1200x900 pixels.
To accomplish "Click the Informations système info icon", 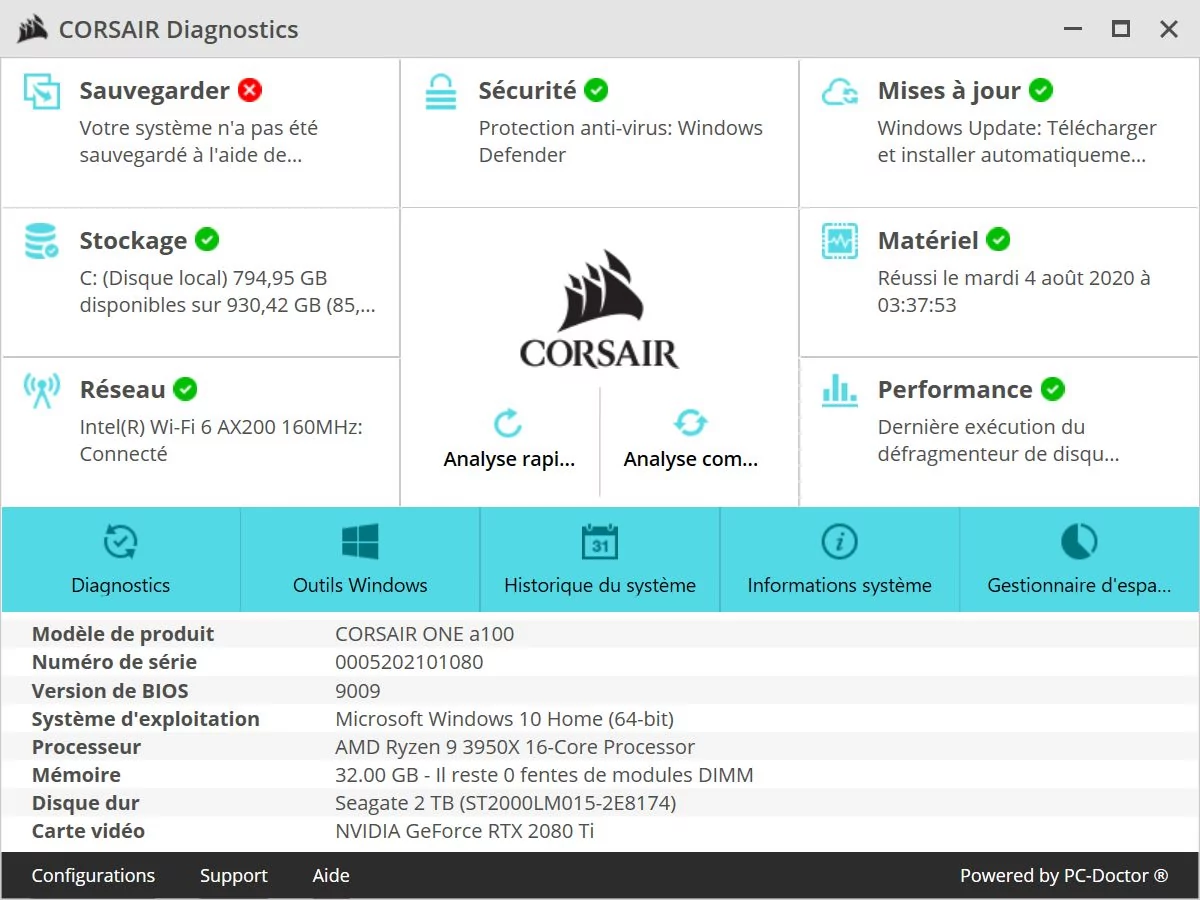I will tap(839, 542).
